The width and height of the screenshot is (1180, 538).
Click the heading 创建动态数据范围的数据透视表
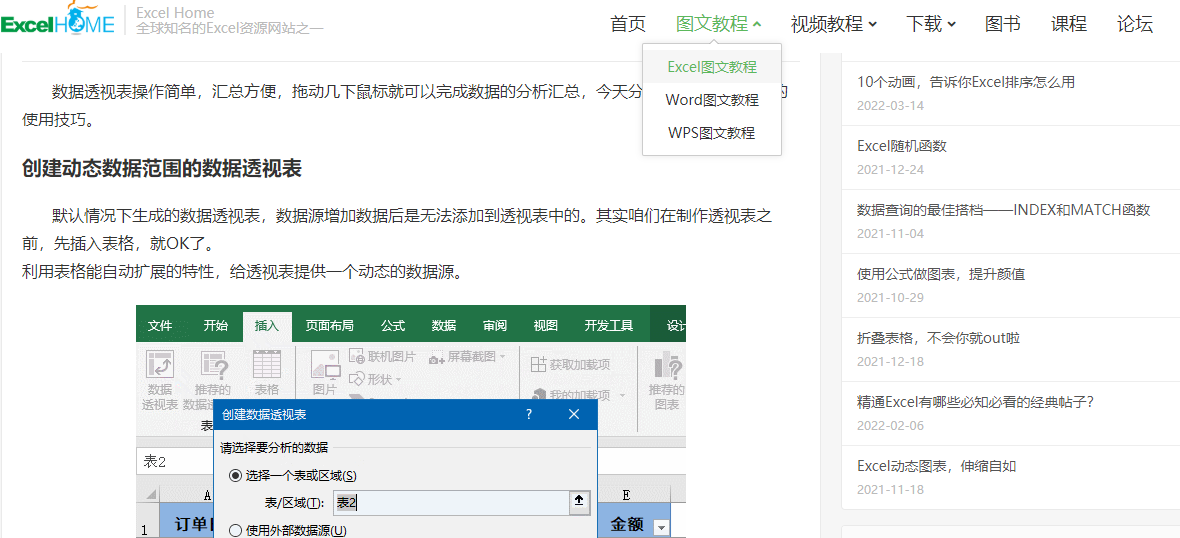point(162,169)
